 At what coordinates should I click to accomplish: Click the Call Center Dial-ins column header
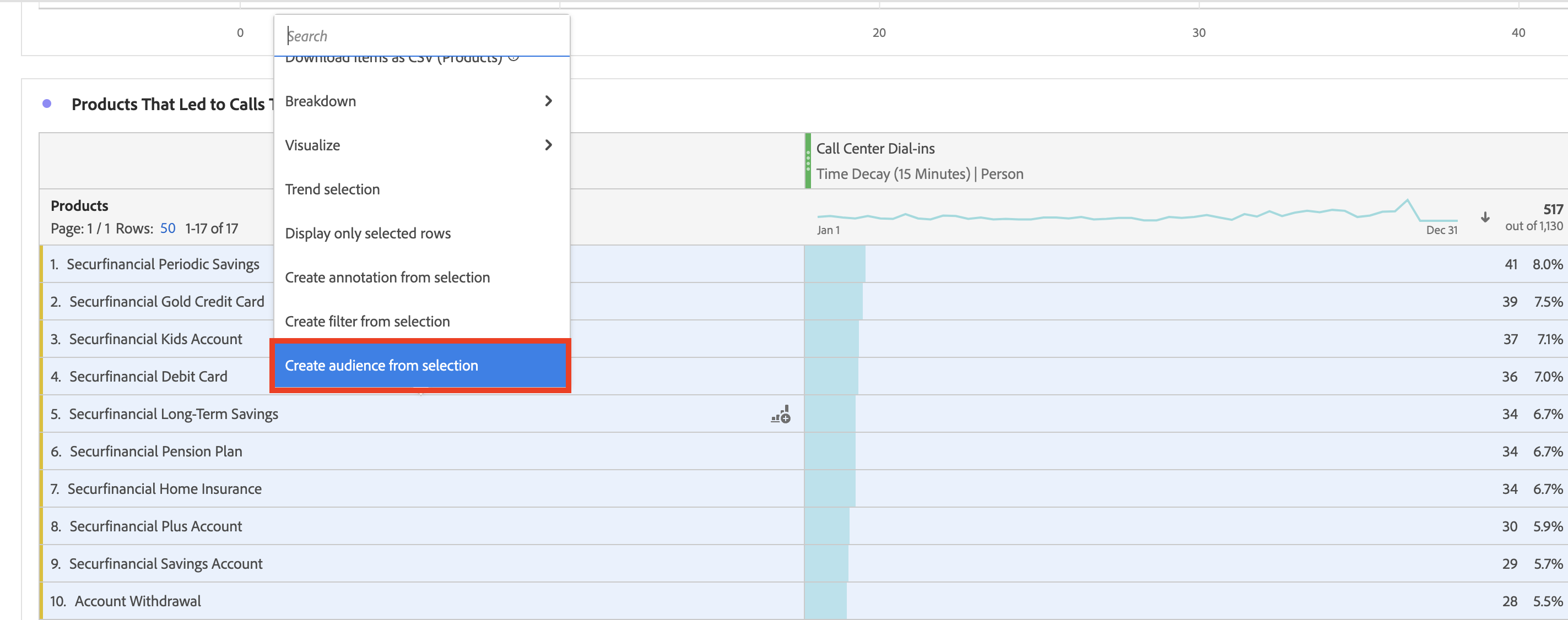tap(875, 149)
